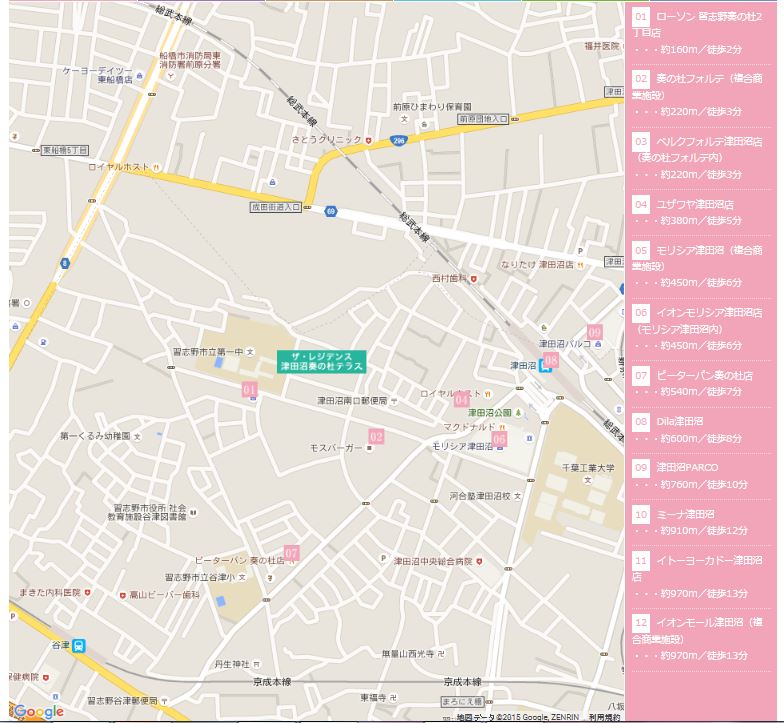Click map marker 02 beside モスバーガー
784x723 pixels.
click(x=376, y=436)
